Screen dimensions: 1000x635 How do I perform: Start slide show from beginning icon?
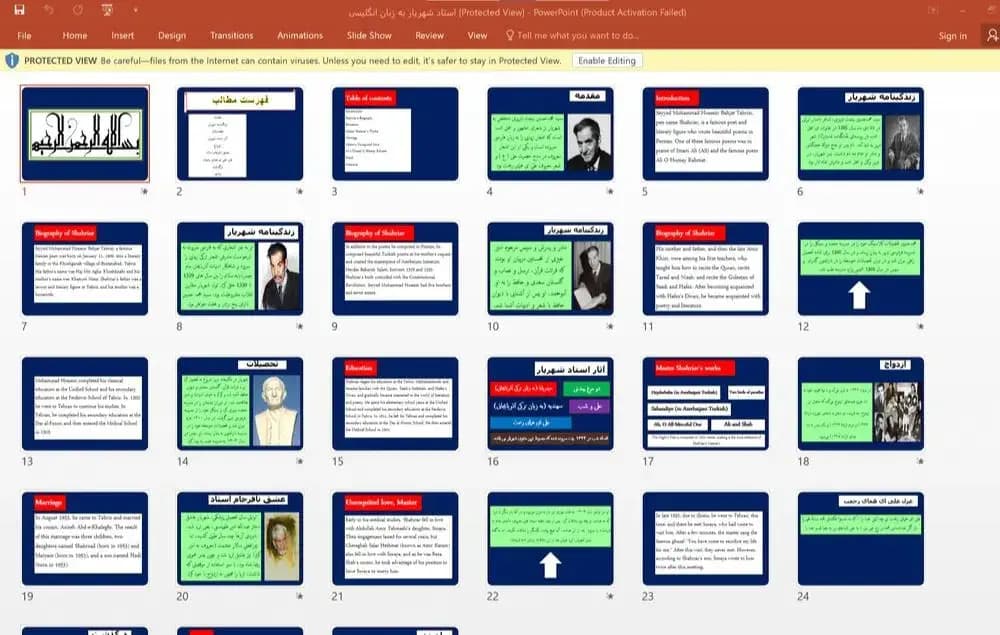pos(107,10)
